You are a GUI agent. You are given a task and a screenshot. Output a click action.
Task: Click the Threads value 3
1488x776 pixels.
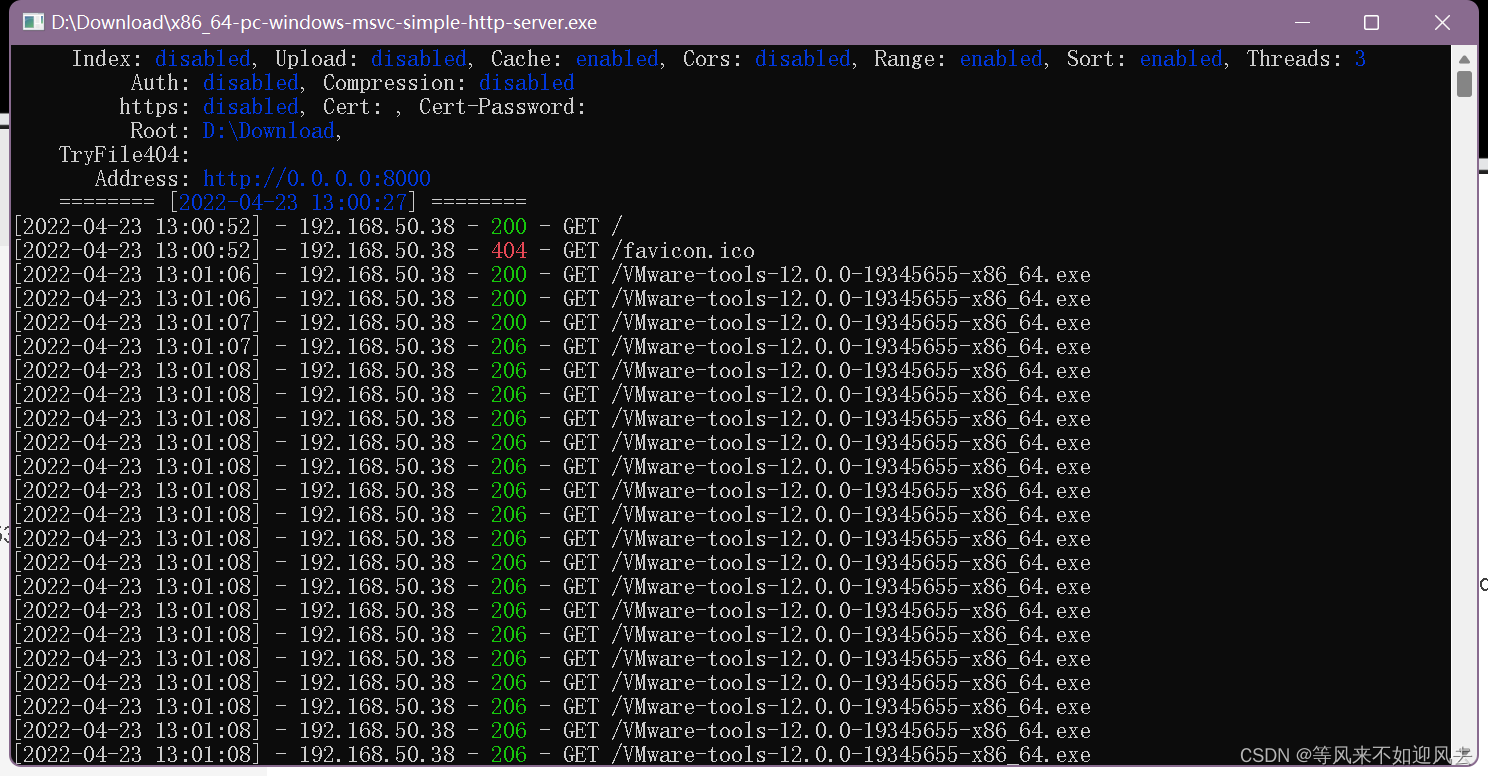pos(1360,59)
